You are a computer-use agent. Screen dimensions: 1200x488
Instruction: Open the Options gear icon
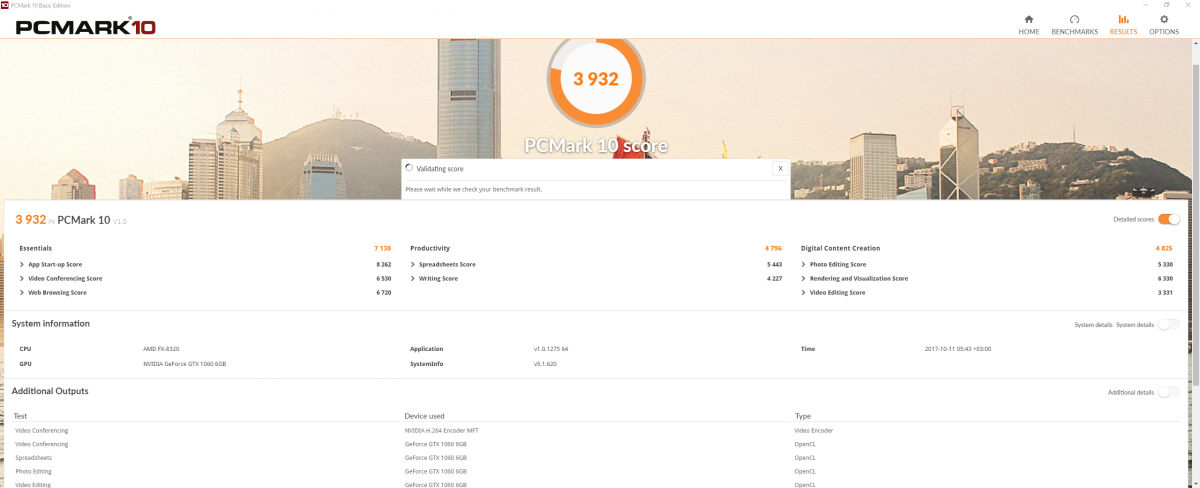coord(1163,19)
